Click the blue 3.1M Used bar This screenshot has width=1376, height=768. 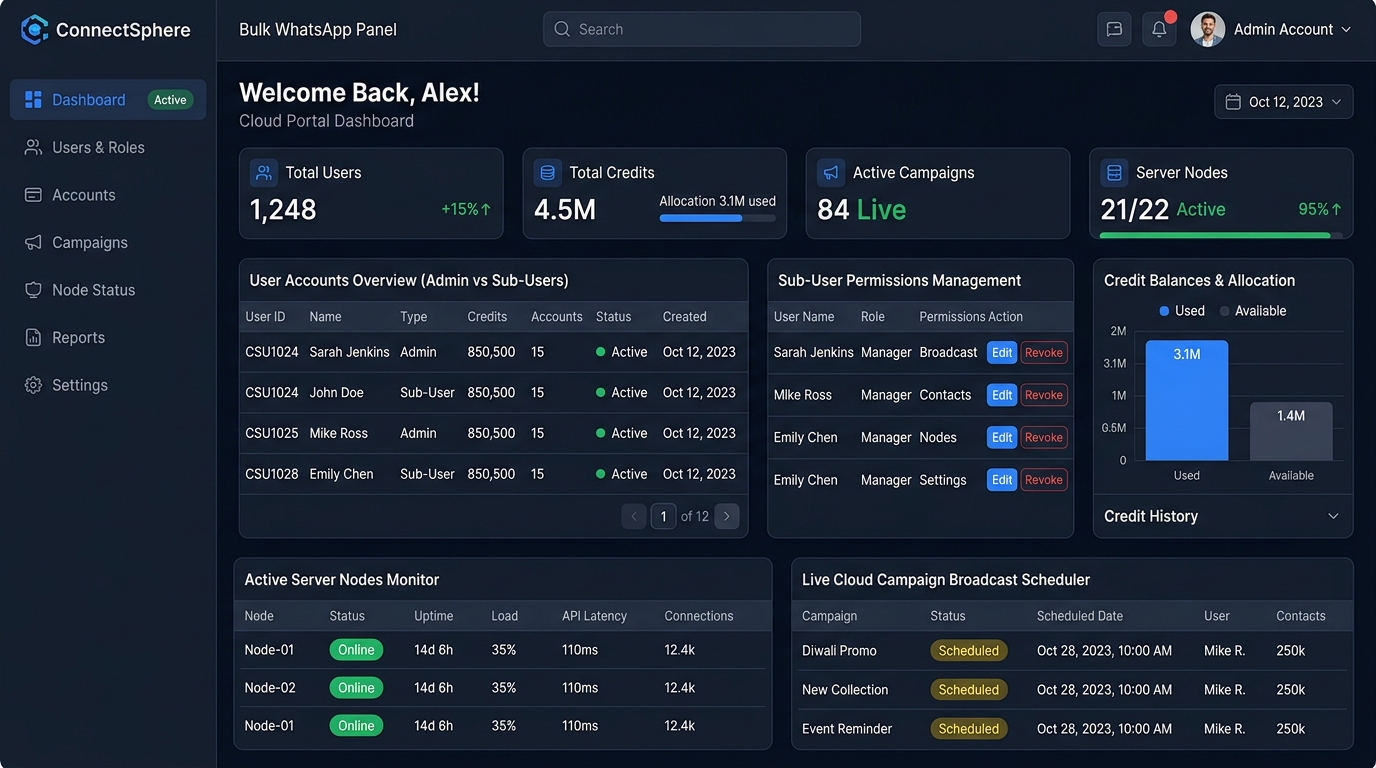pyautogui.click(x=1187, y=400)
